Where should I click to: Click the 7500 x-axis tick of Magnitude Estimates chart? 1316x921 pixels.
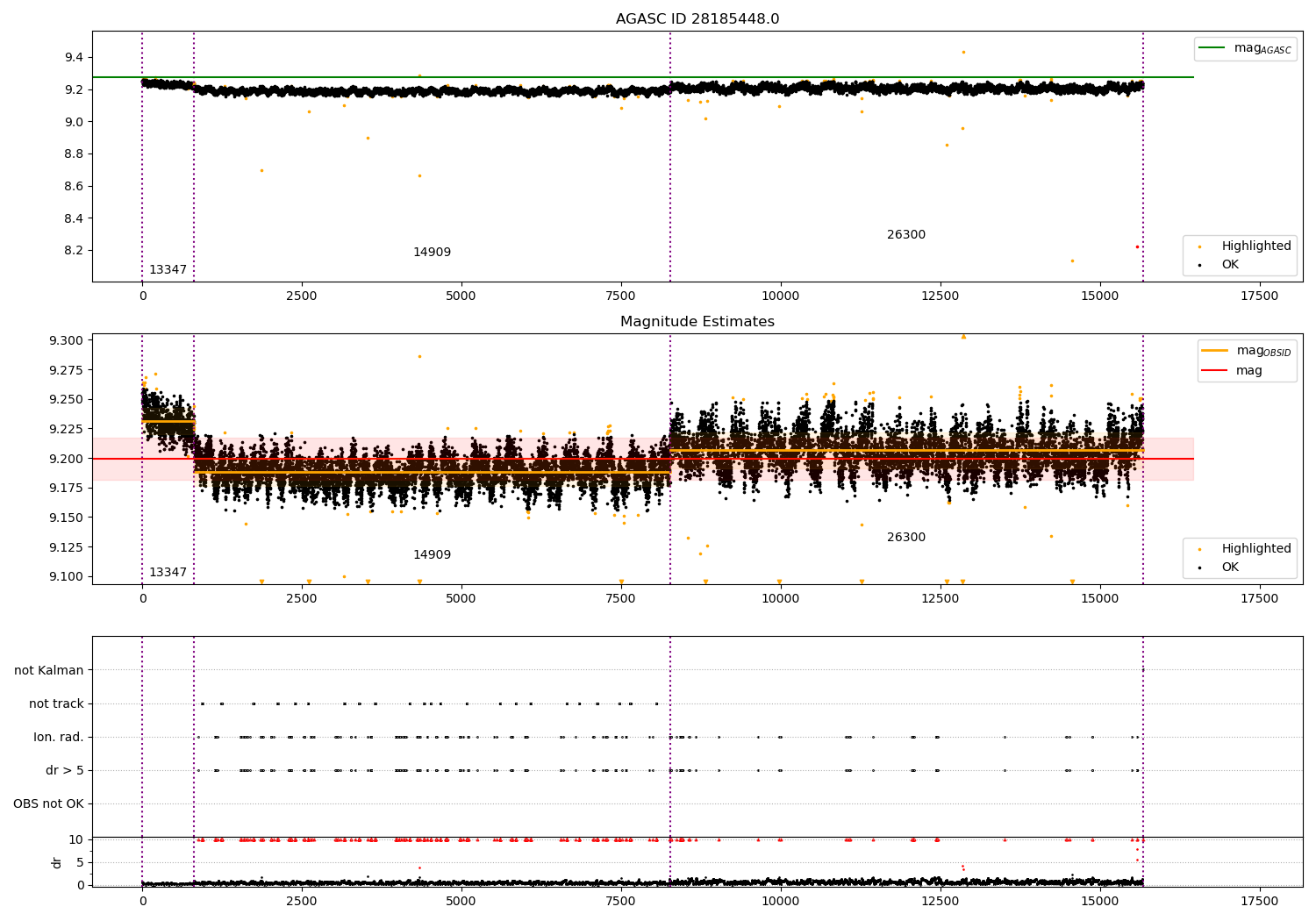621,599
